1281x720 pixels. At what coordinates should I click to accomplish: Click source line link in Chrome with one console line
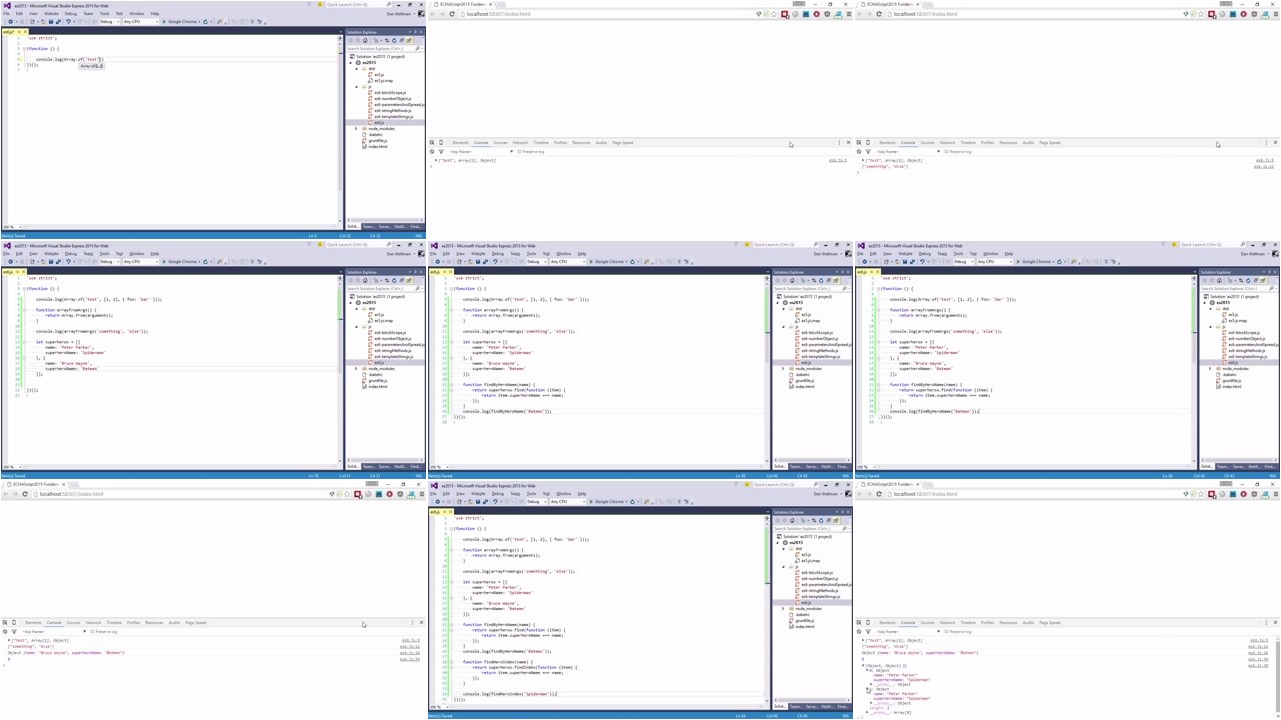[840, 160]
